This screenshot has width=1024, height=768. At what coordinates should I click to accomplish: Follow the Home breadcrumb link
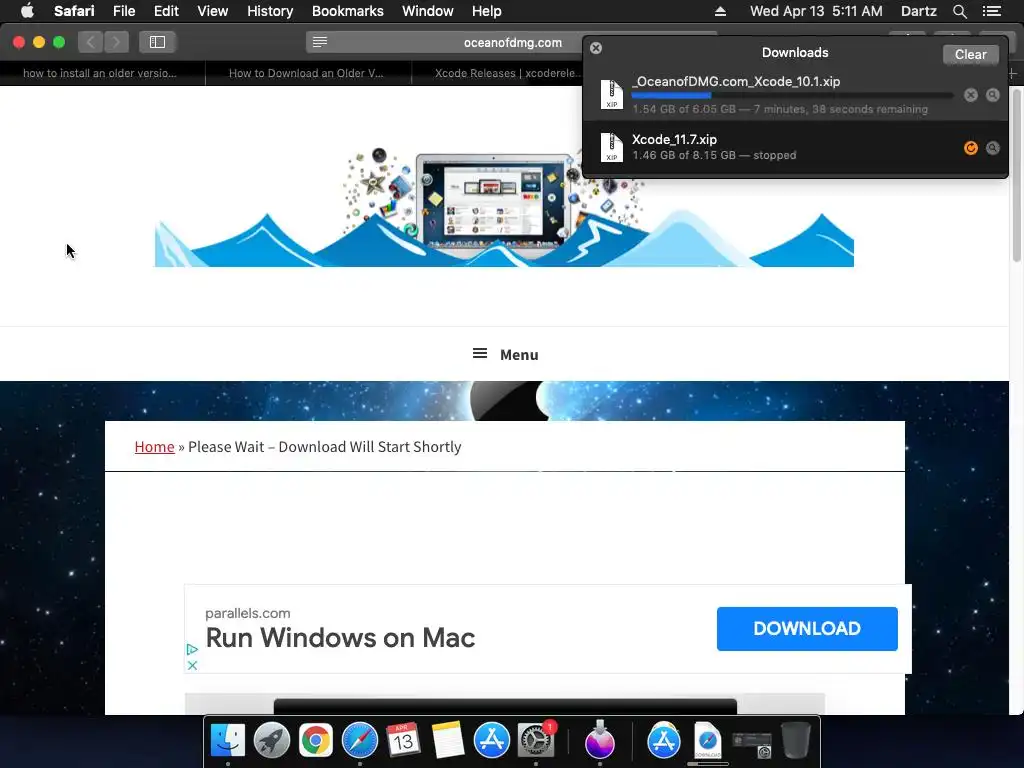154,447
